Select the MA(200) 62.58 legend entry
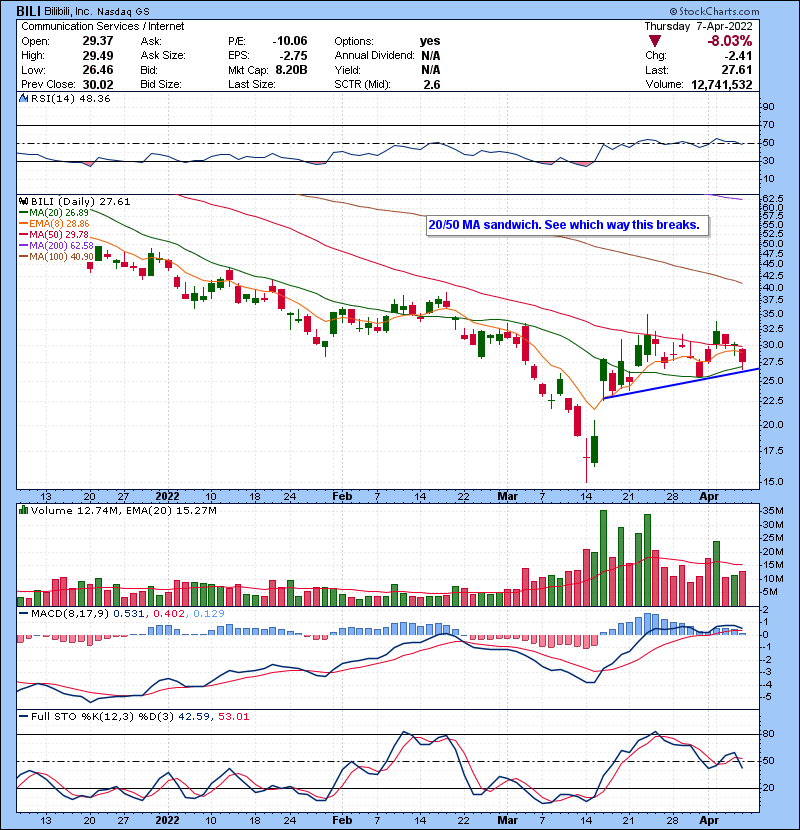The height and width of the screenshot is (830, 800). 56,246
